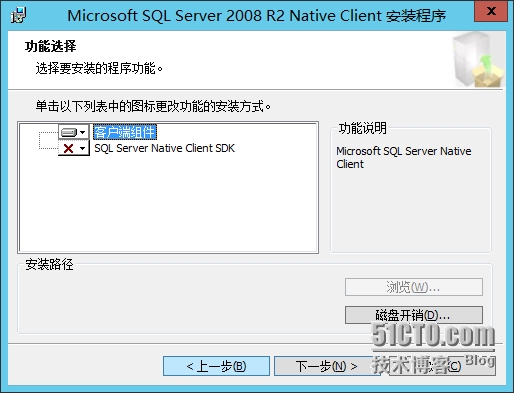Select the 客户端组件 feature row

click(x=125, y=132)
